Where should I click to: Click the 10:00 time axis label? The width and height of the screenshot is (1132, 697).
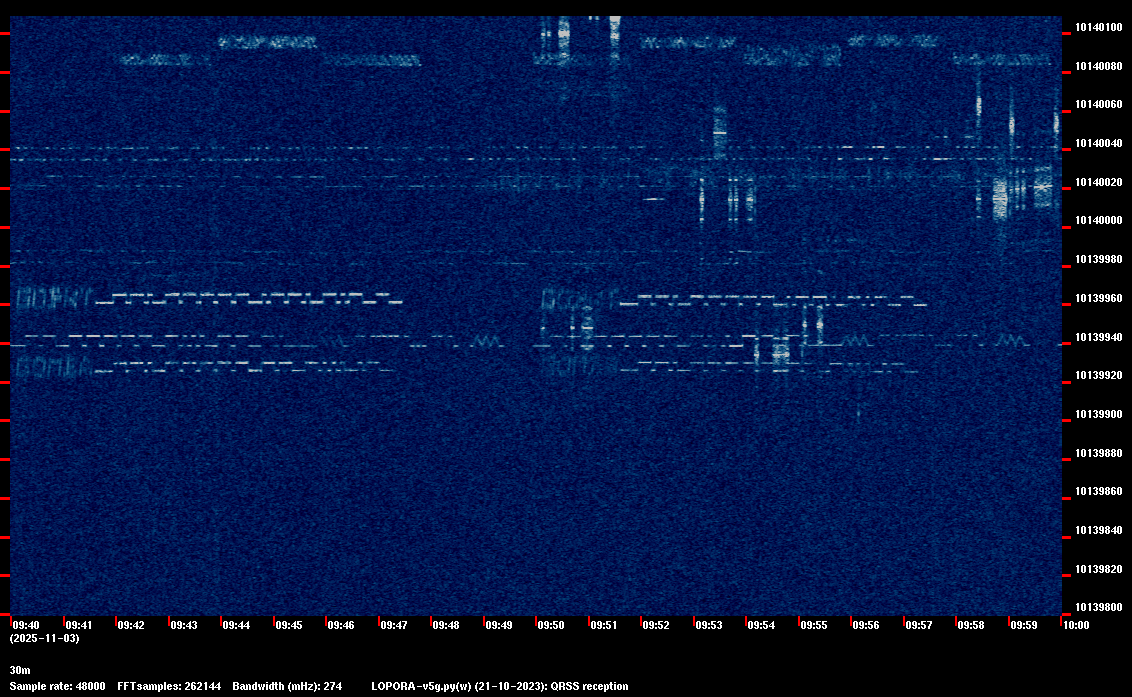pyautogui.click(x=1076, y=625)
